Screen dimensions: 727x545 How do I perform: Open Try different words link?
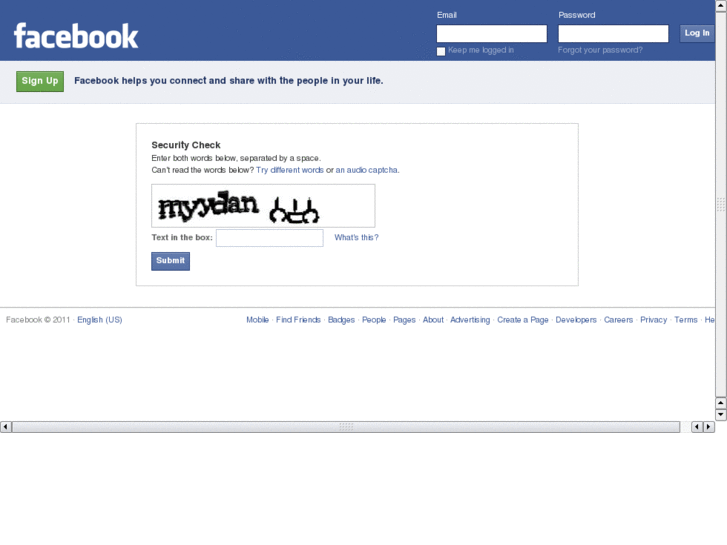pos(290,170)
